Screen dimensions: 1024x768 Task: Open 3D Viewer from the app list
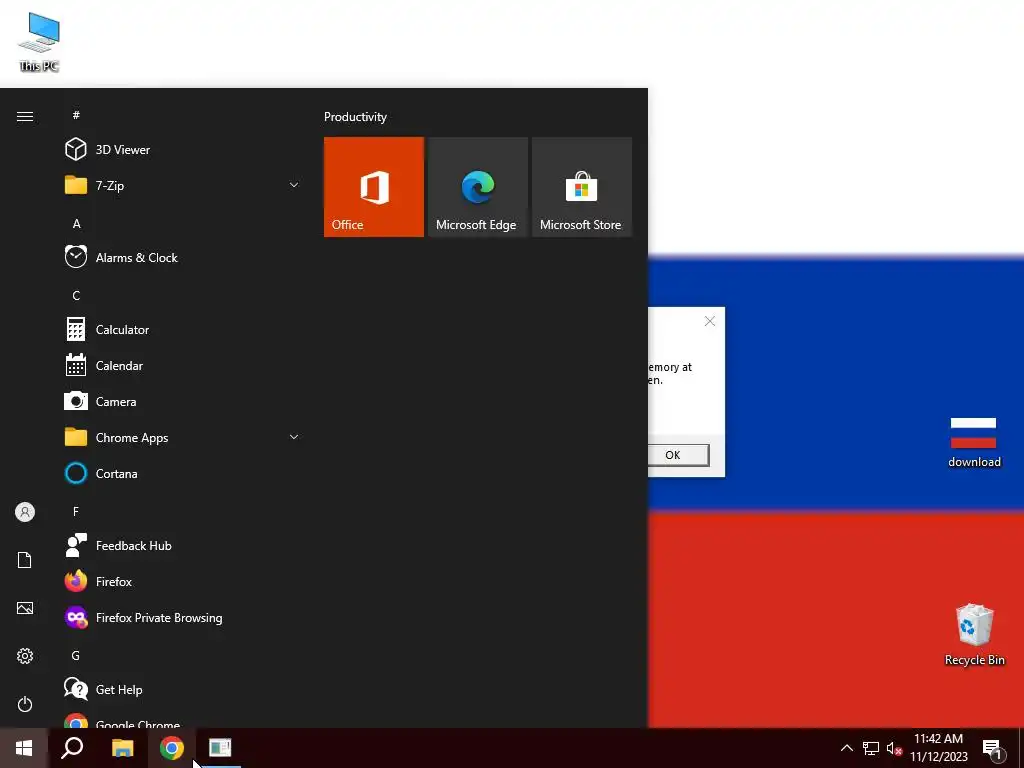[183, 150]
